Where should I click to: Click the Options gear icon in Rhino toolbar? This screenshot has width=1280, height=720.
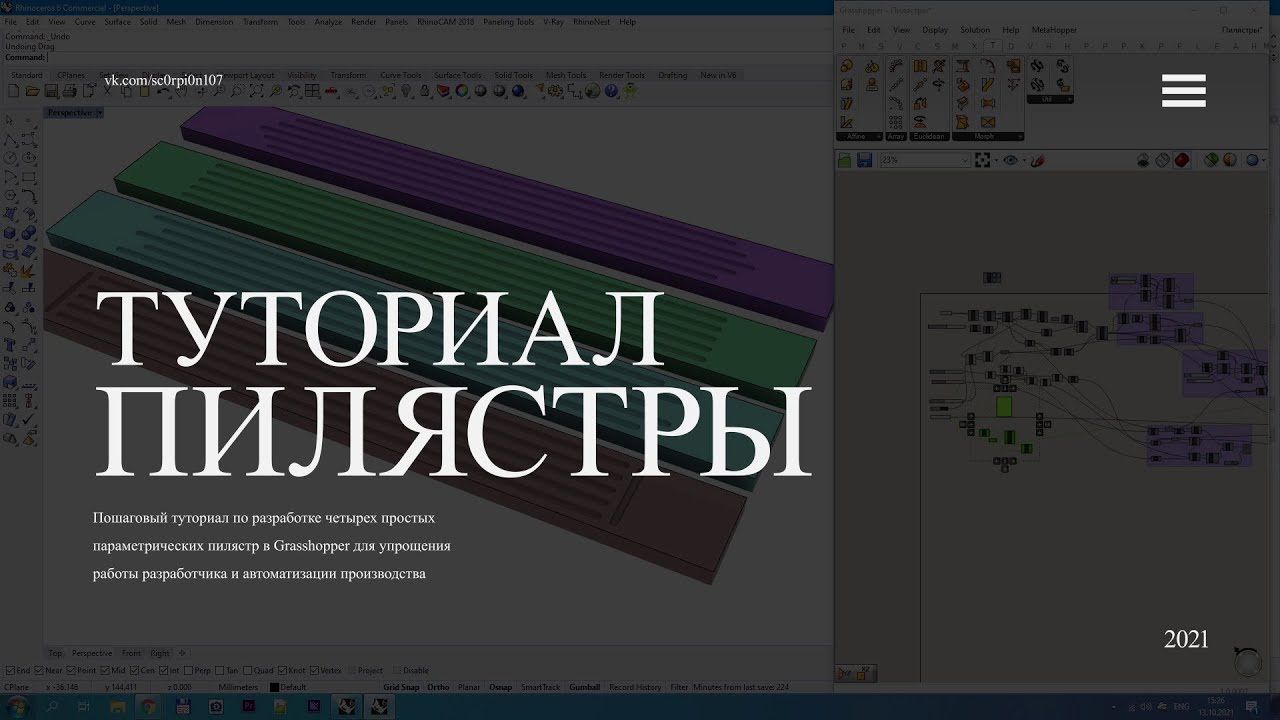[555, 91]
